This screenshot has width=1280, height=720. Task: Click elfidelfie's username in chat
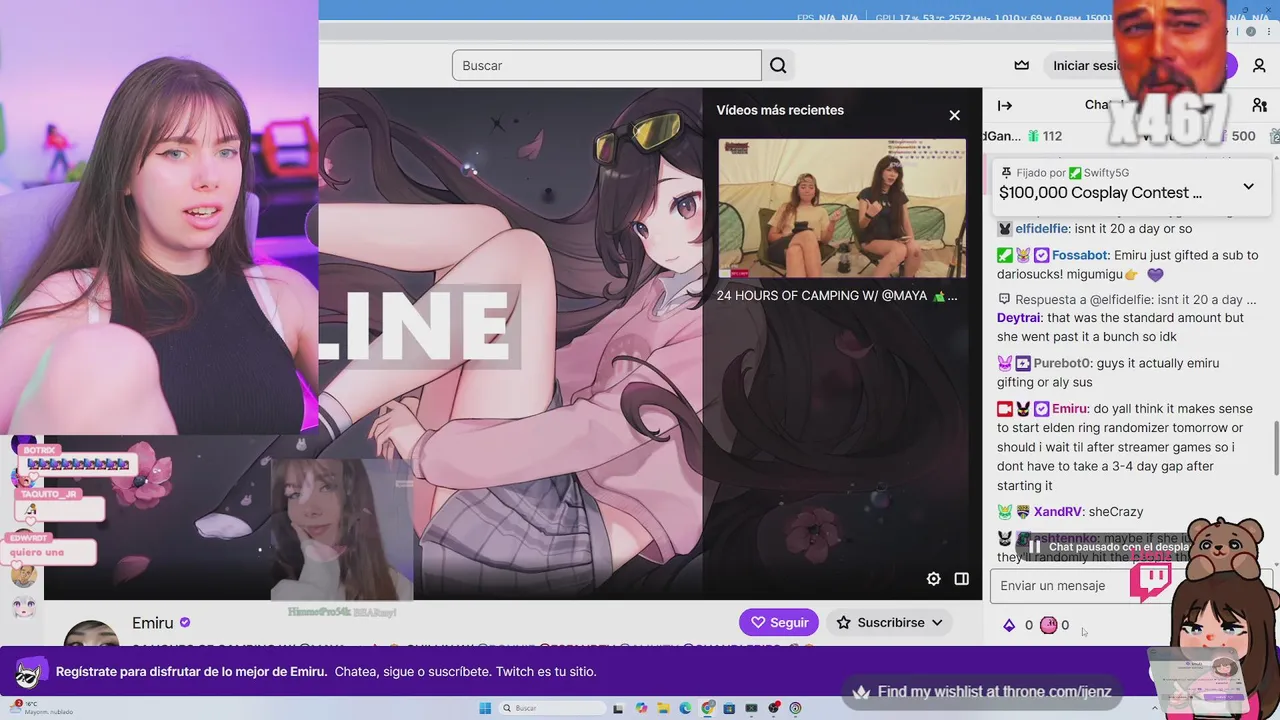(1041, 229)
